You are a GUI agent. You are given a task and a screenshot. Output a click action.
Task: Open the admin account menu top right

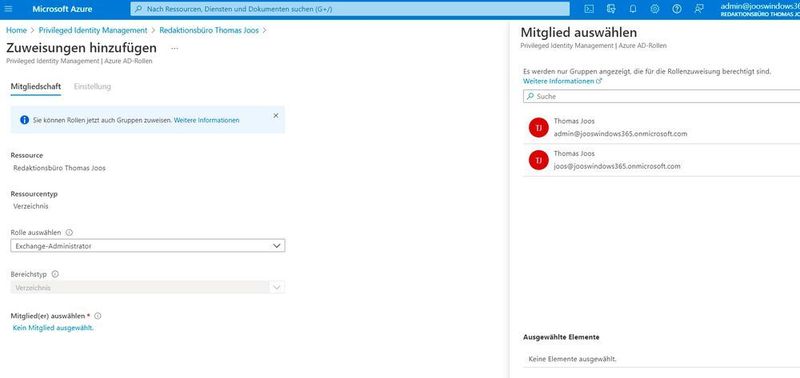click(x=760, y=9)
